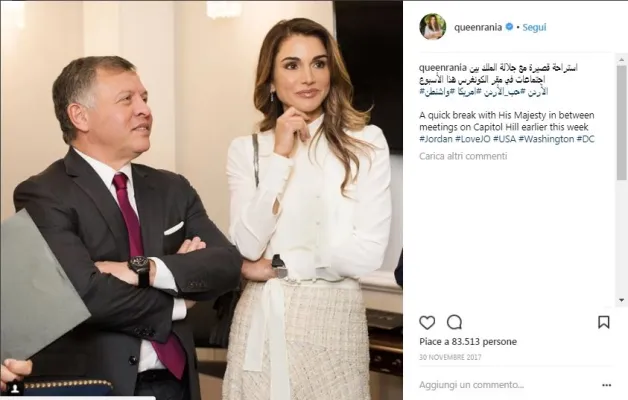Click queenrania profile avatar
The height and width of the screenshot is (400, 628).
click(433, 27)
